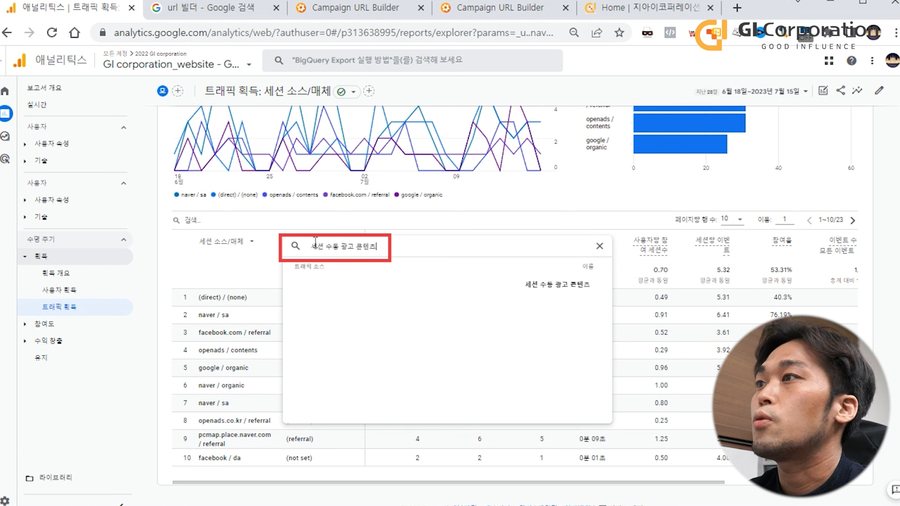The image size is (900, 506).
Task: Open Advertising icon in left rail
Action: point(5,159)
